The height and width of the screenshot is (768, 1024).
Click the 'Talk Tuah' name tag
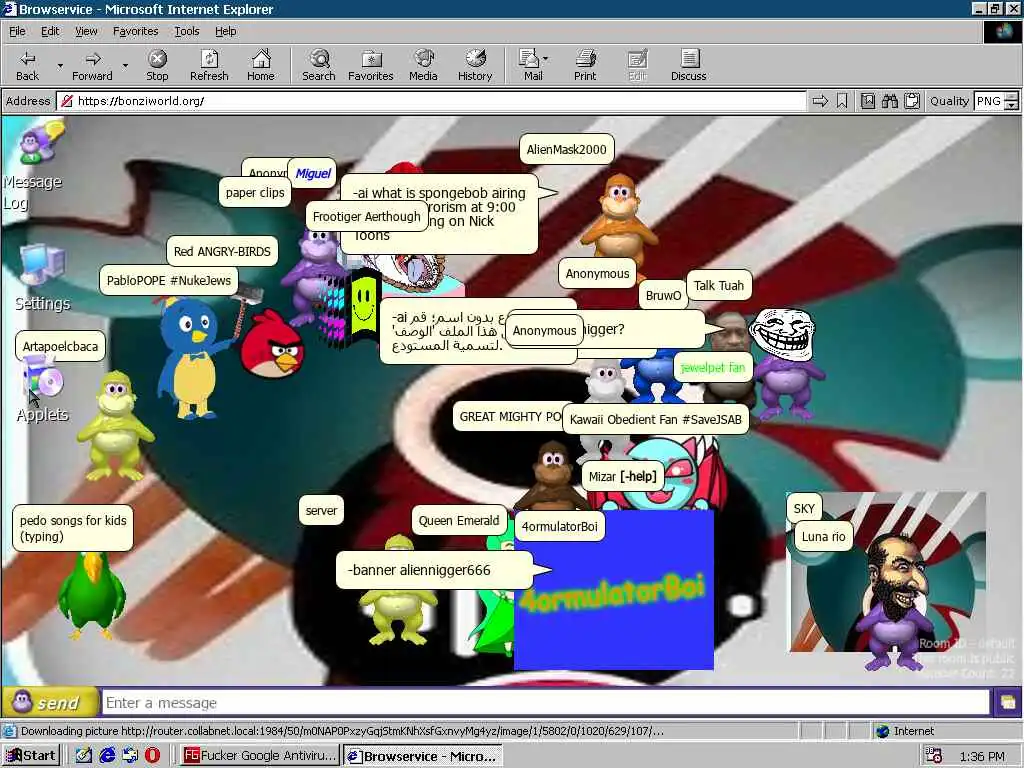[718, 285]
